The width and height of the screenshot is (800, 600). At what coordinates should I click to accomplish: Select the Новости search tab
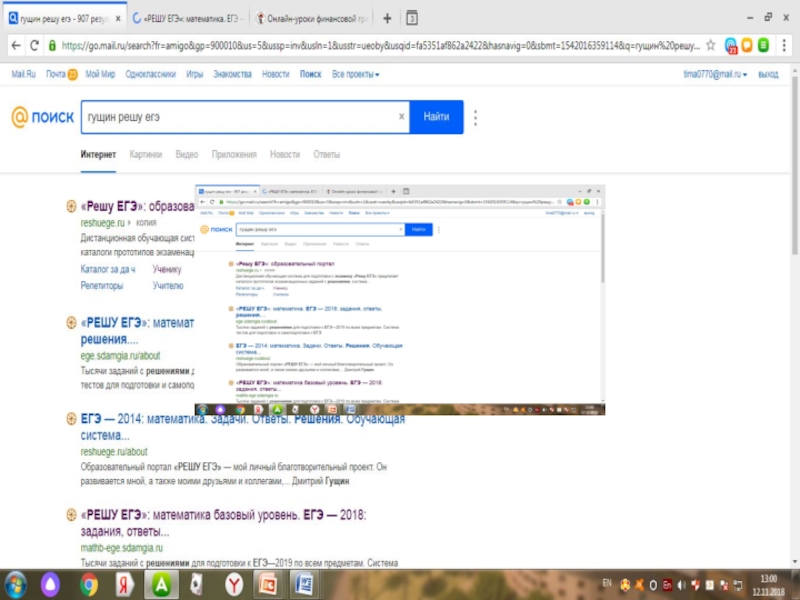coord(285,155)
